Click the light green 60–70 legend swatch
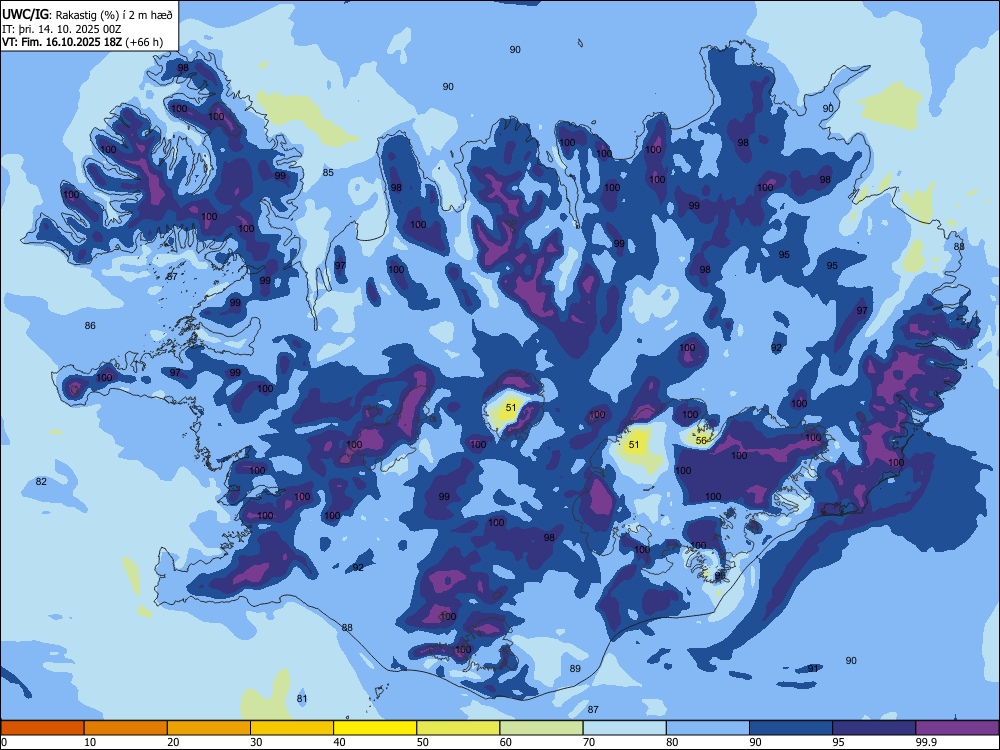The height and width of the screenshot is (750, 1000). pyautogui.click(x=541, y=728)
